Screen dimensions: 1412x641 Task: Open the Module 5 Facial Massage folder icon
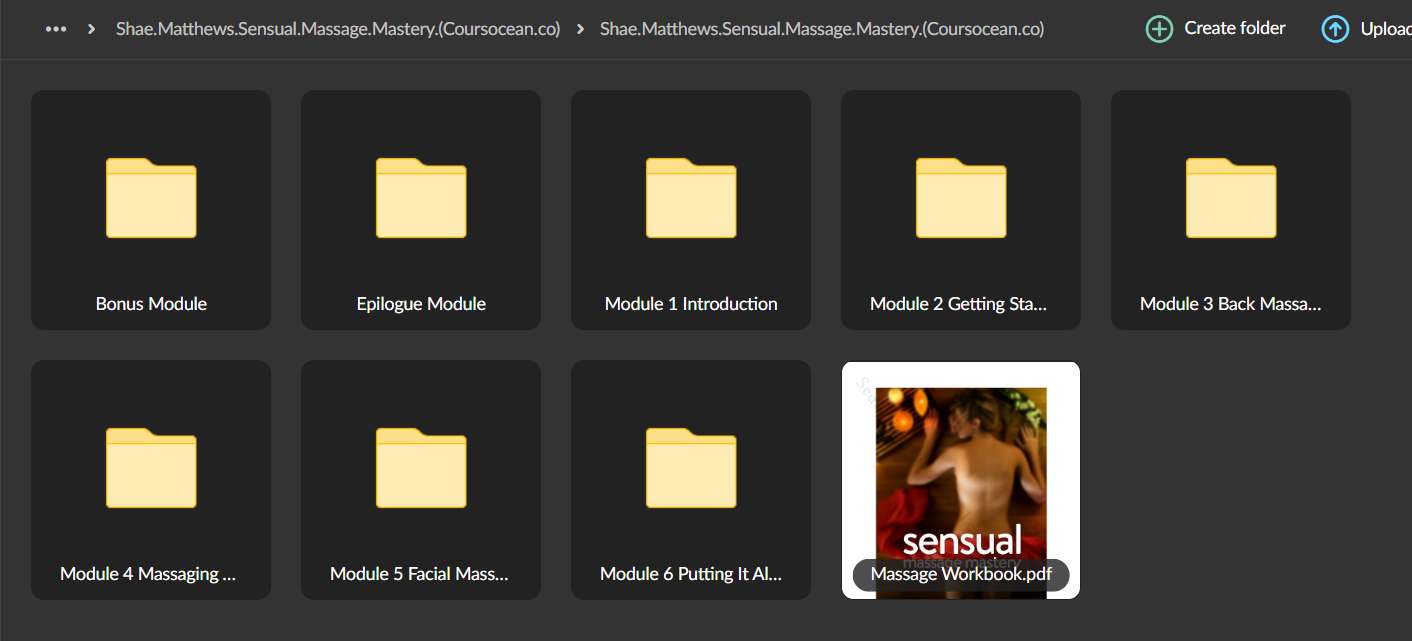pyautogui.click(x=421, y=468)
